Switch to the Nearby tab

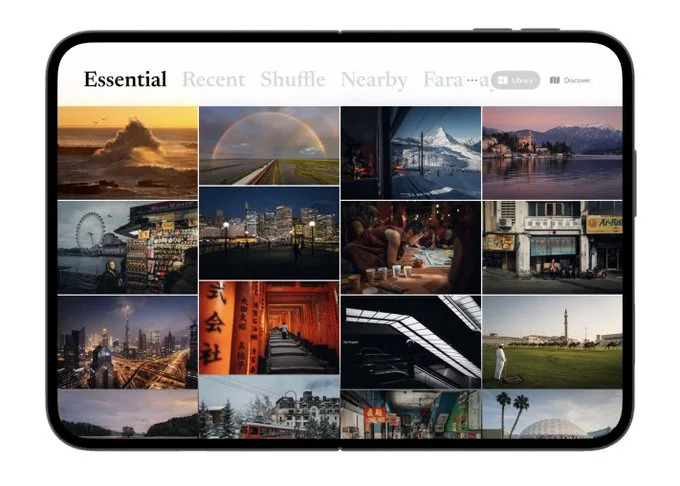374,80
